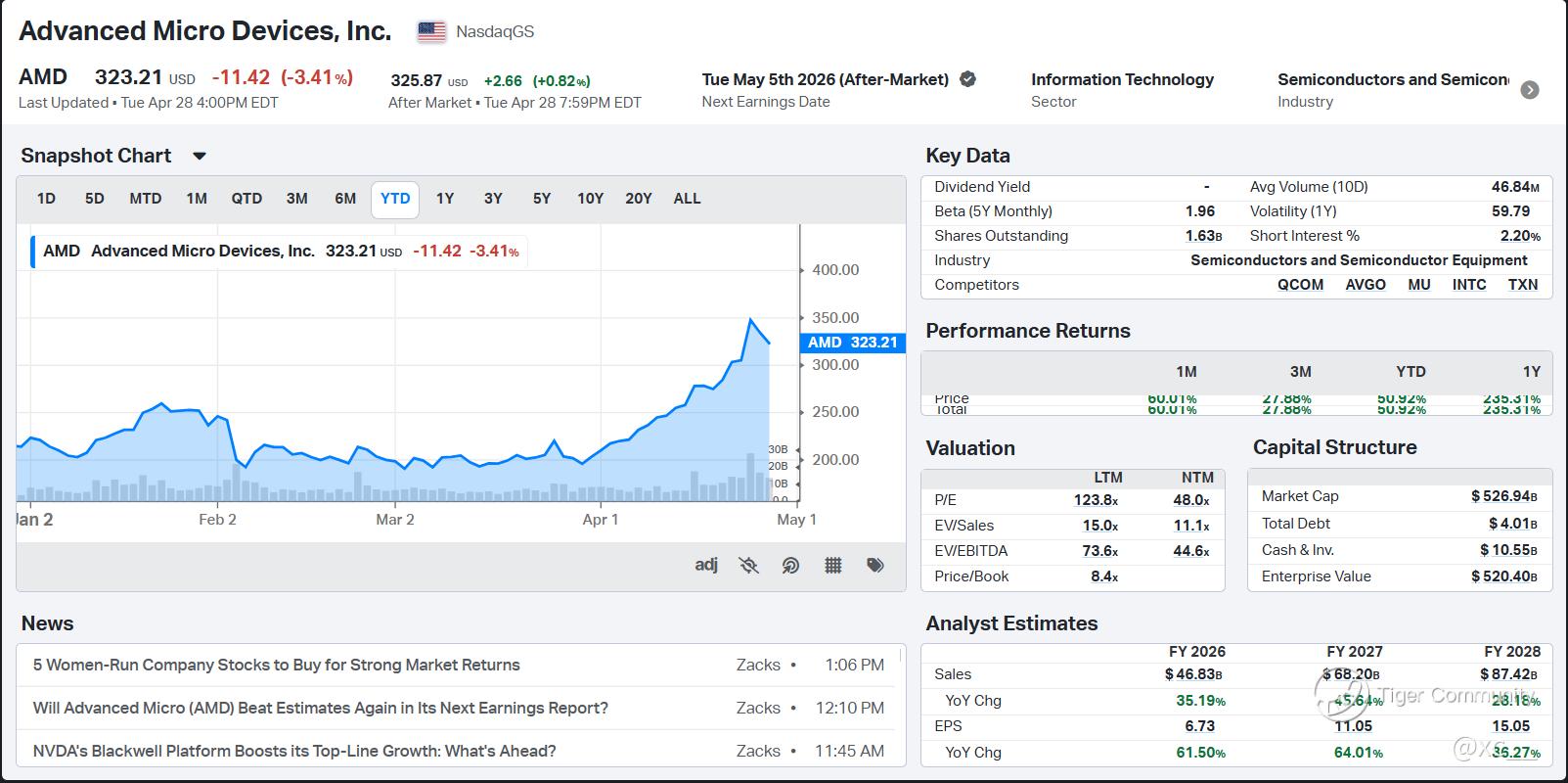
Task: Select the 1Y chart range tab
Action: 445,199
